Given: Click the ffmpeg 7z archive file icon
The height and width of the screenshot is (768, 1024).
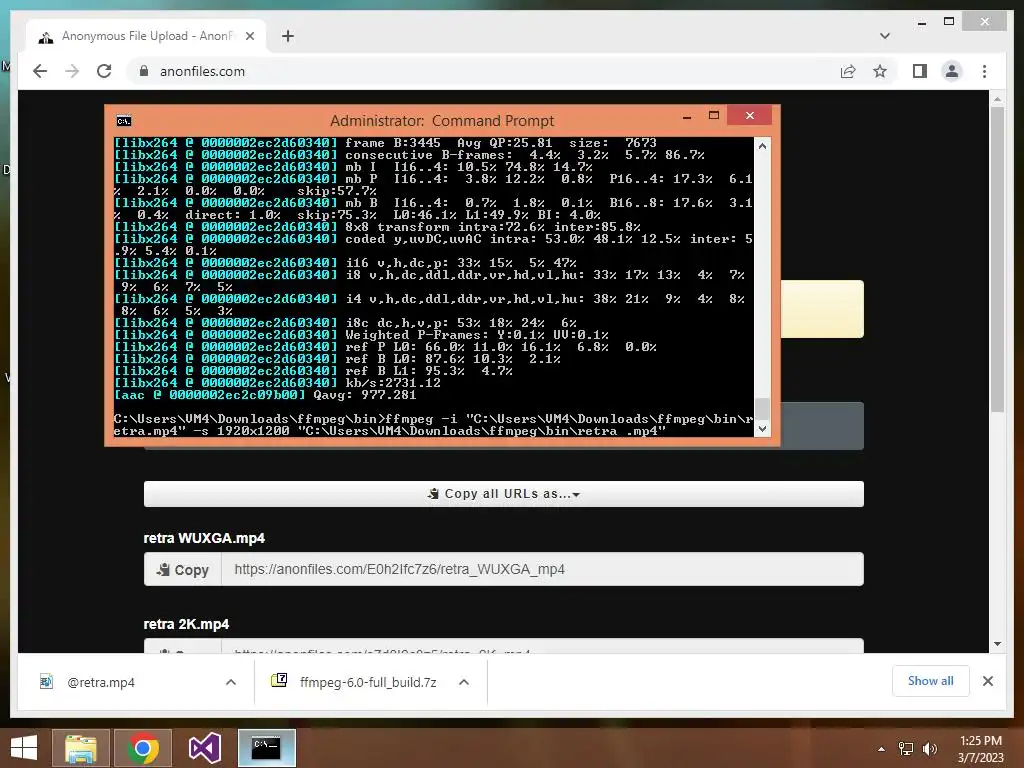Looking at the screenshot, I should 279,680.
